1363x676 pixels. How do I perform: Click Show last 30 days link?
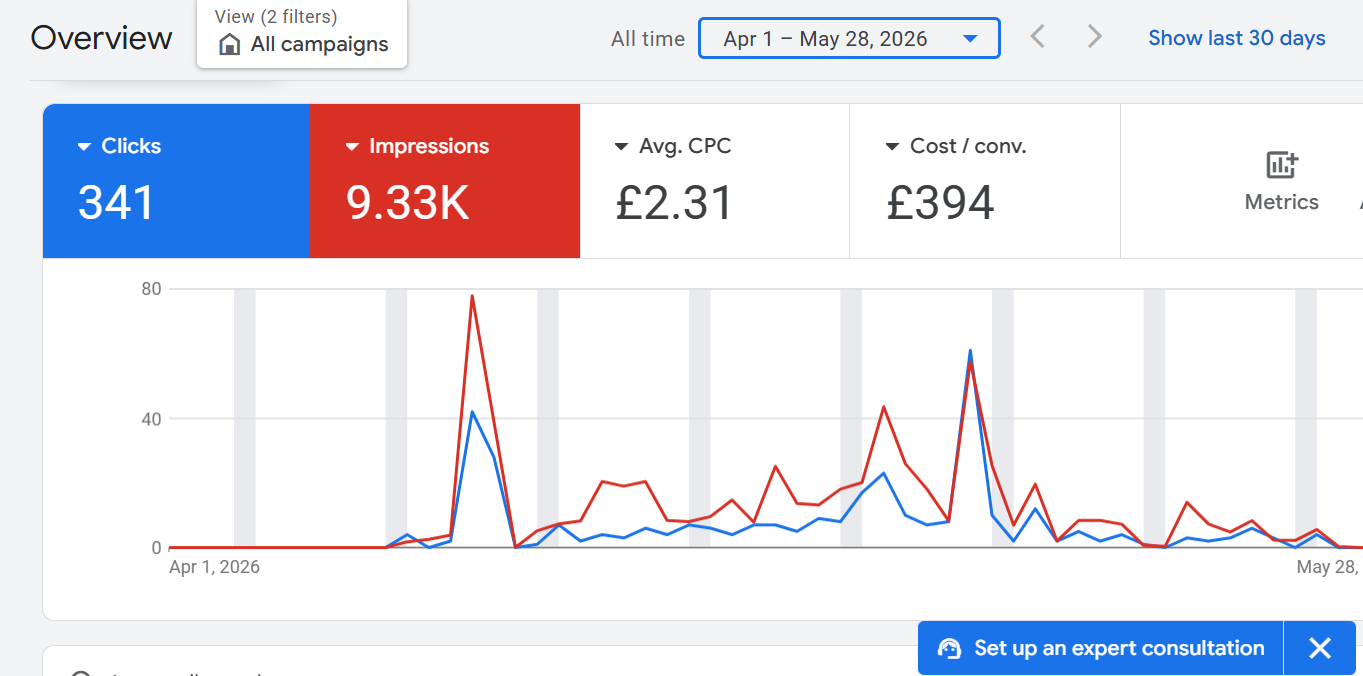pyautogui.click(x=1237, y=38)
